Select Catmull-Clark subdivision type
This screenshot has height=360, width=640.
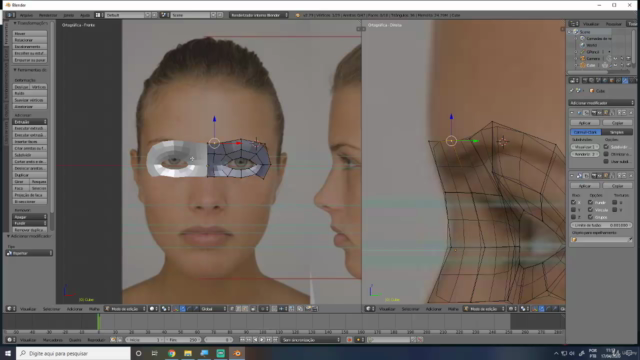(586, 132)
